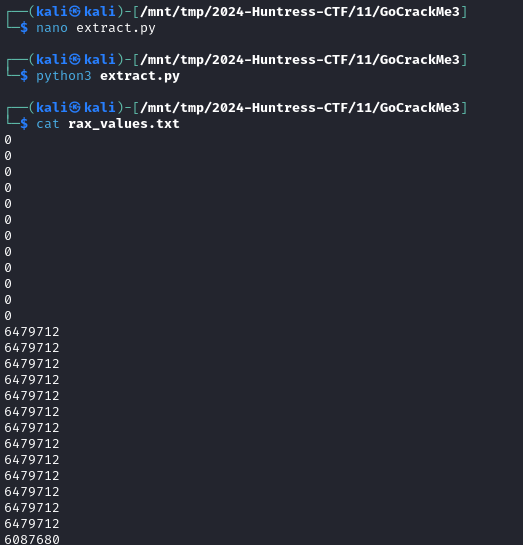Click the first 0 output line
Screen dimensions: 523x545
pyautogui.click(x=8, y=140)
